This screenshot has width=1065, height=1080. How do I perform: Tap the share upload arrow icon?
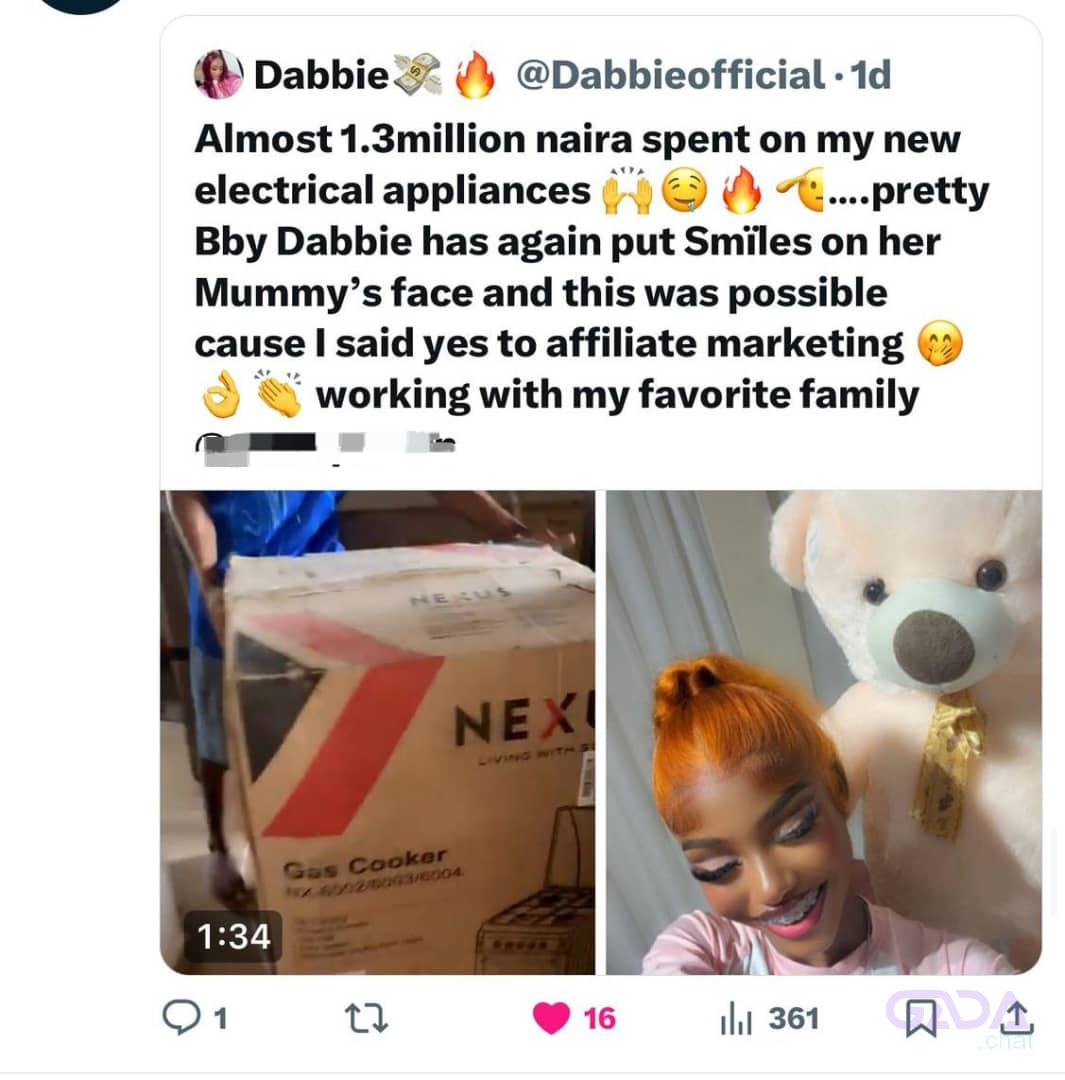tap(1016, 1017)
